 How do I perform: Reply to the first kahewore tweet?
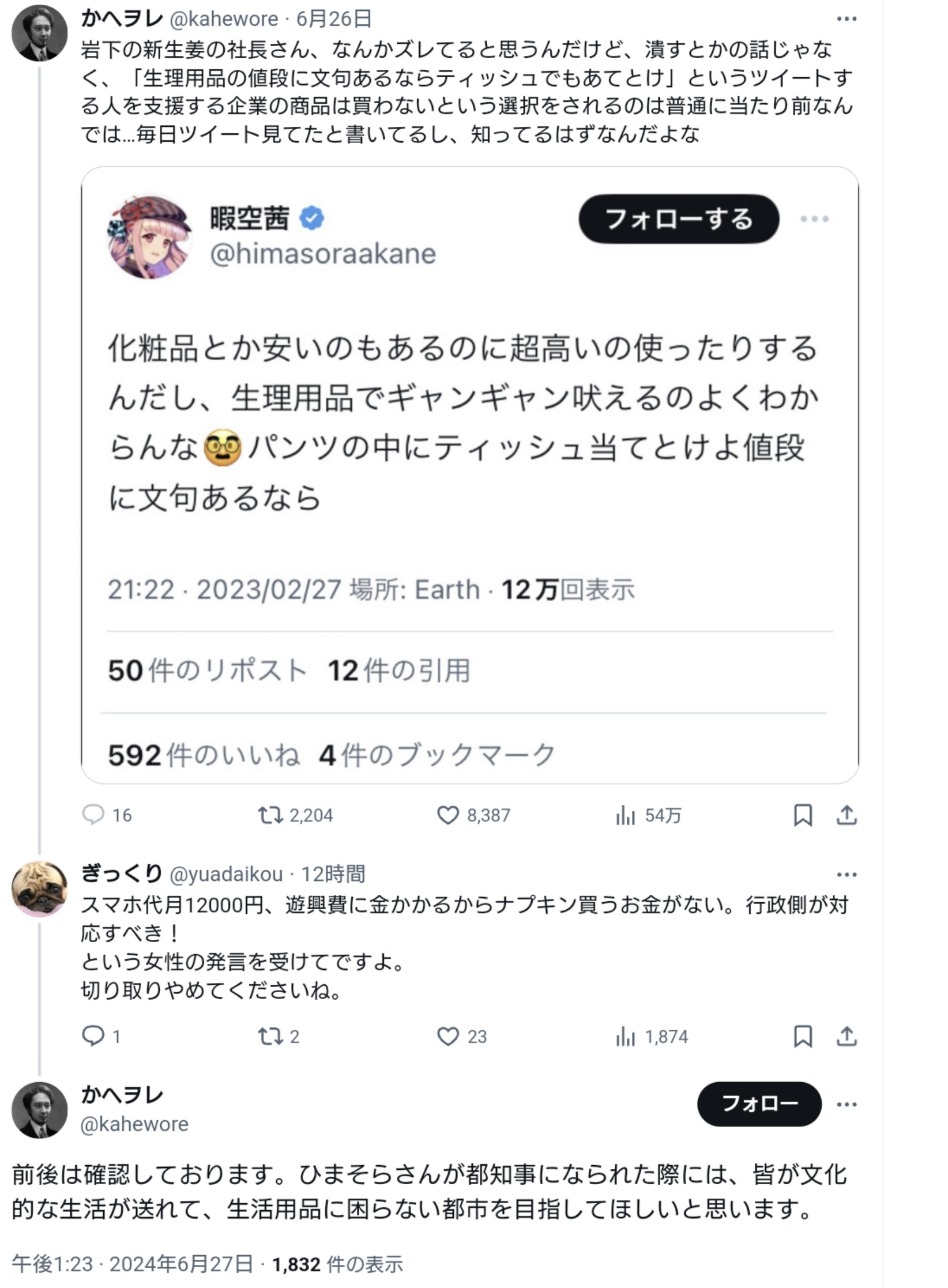(x=93, y=815)
